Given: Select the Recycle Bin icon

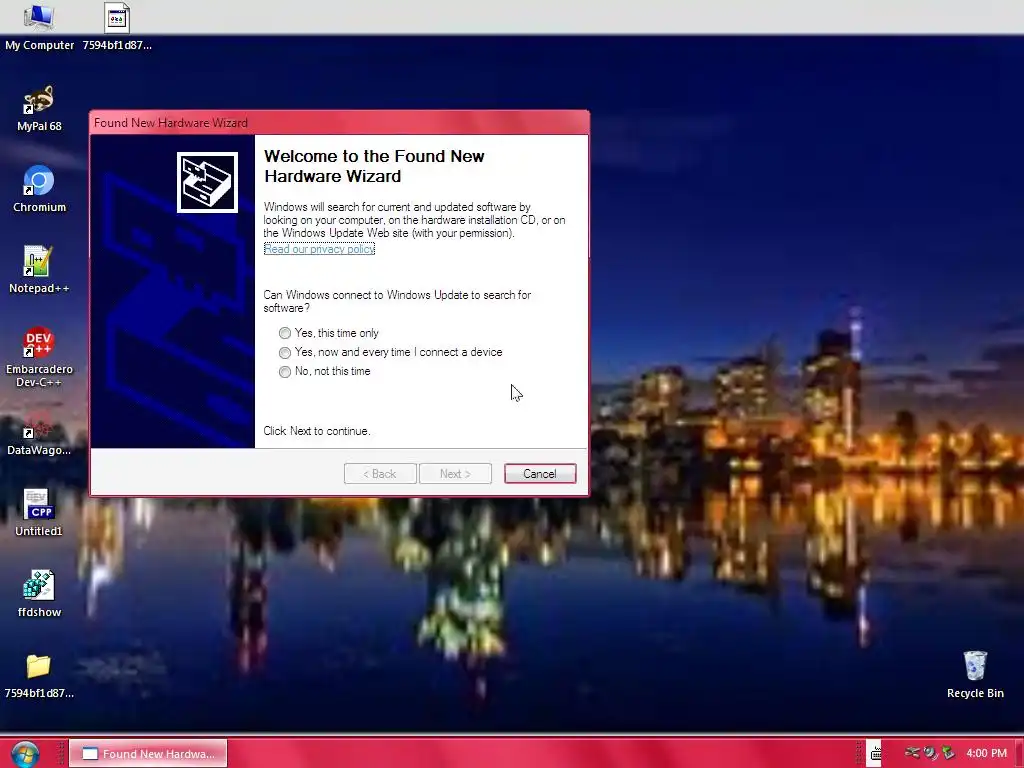Looking at the screenshot, I should click(975, 675).
